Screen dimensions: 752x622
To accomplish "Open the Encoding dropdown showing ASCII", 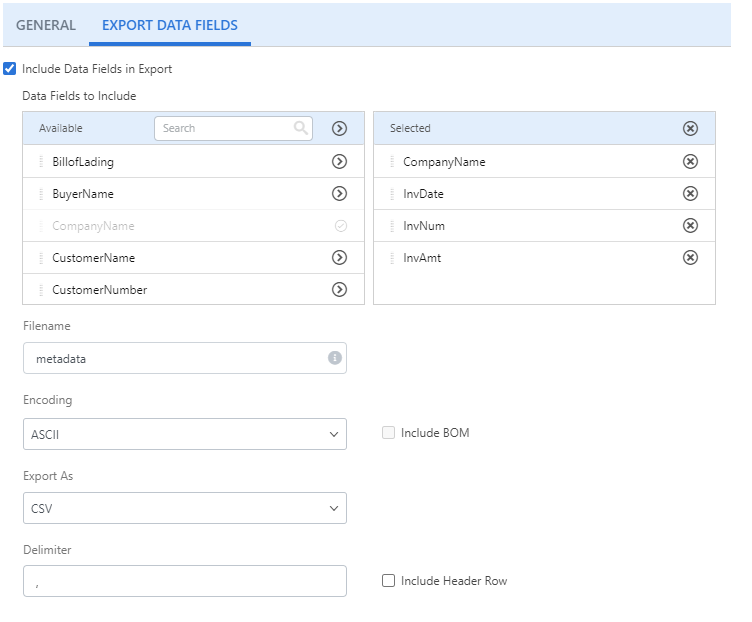I will click(184, 434).
